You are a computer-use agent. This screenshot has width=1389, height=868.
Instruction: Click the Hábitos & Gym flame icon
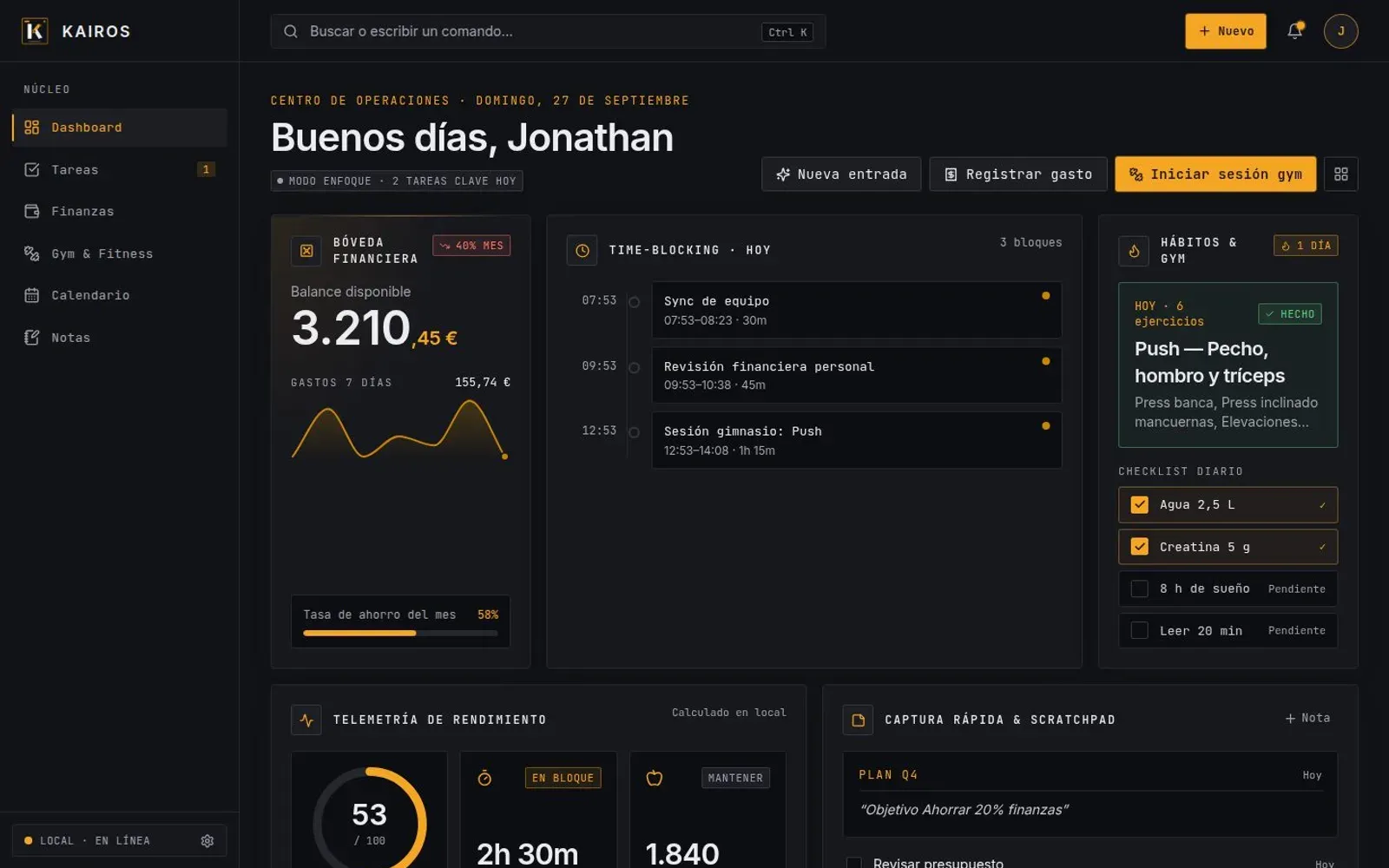1134,251
